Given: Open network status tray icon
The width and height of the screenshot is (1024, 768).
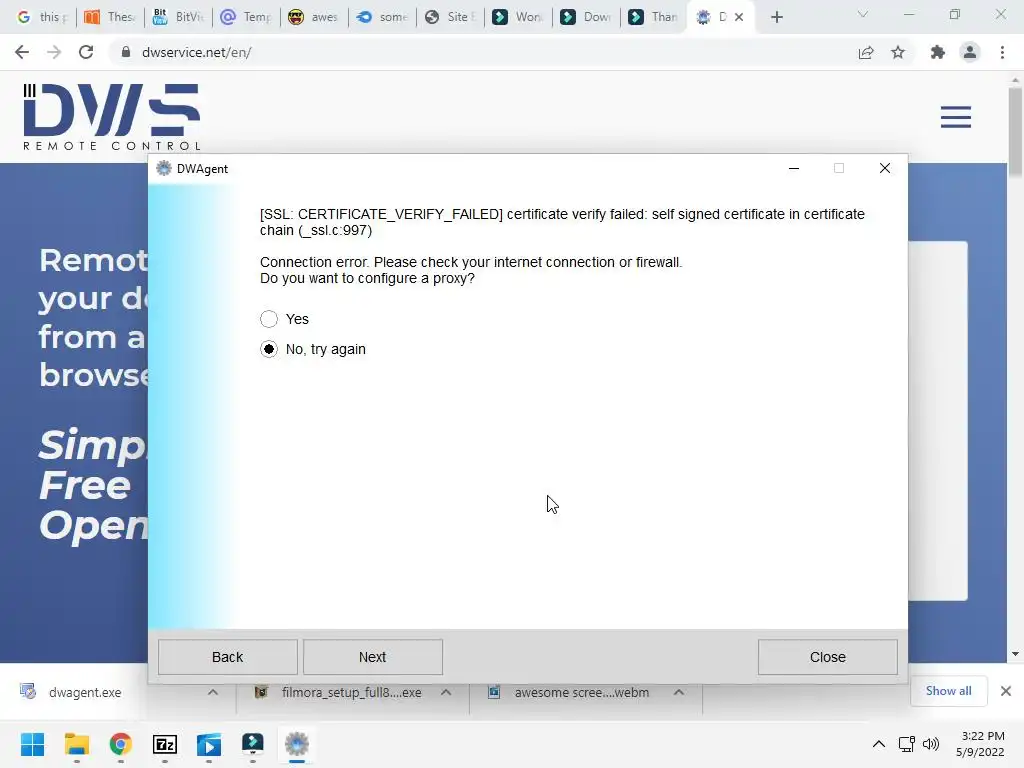Looking at the screenshot, I should coord(906,744).
